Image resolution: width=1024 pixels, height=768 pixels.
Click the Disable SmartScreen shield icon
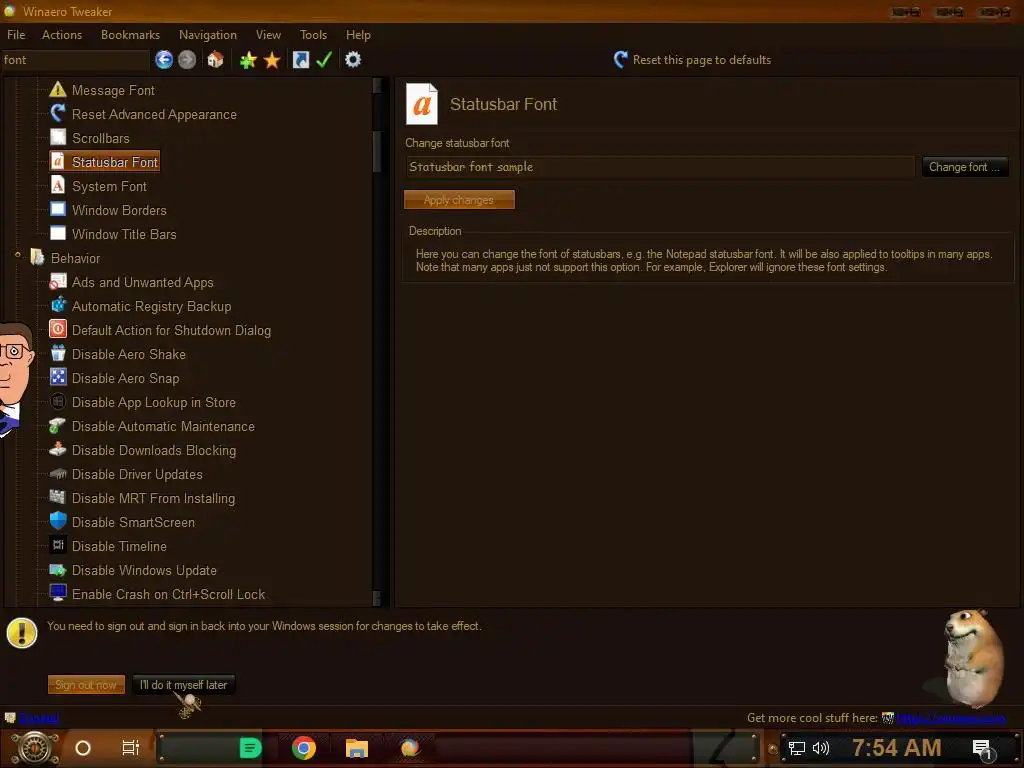[x=58, y=521]
